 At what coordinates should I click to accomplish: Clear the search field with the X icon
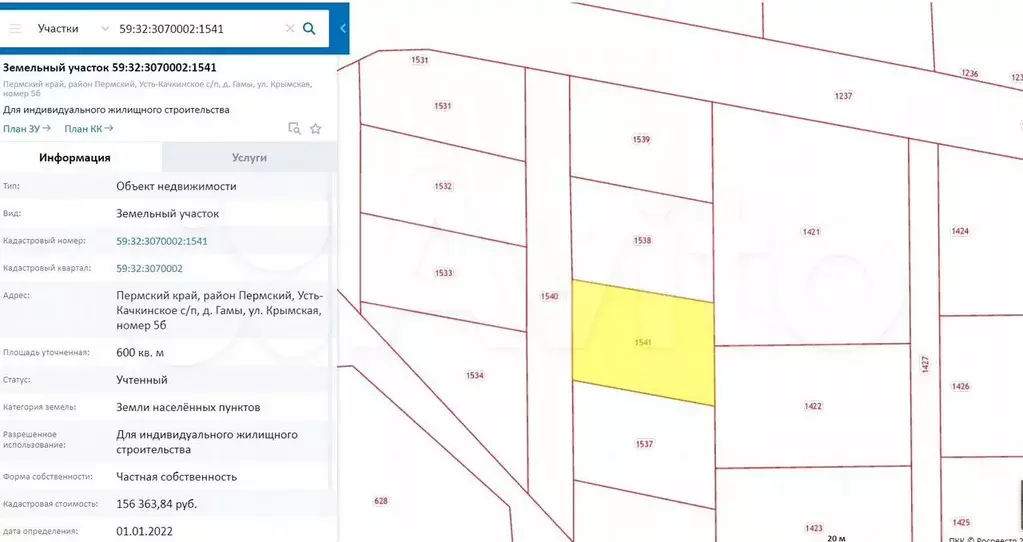290,29
